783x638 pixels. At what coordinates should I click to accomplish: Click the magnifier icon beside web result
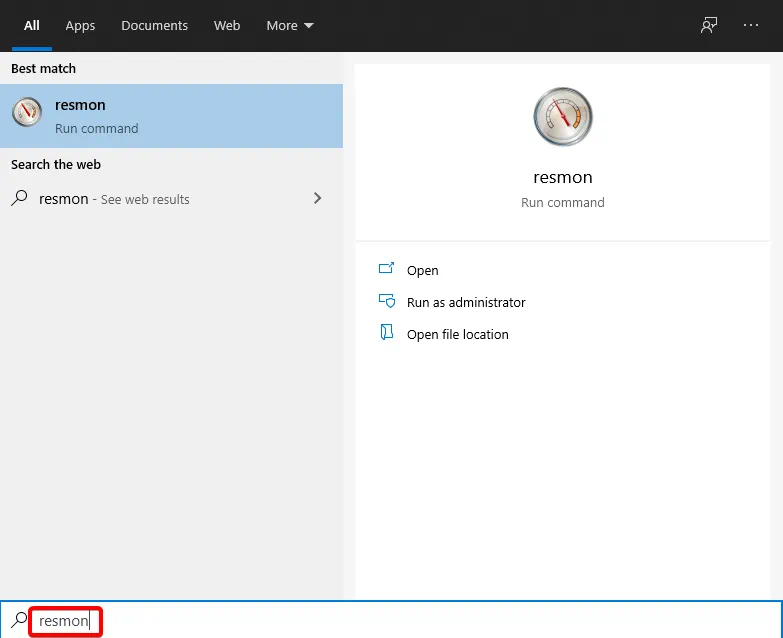click(19, 198)
